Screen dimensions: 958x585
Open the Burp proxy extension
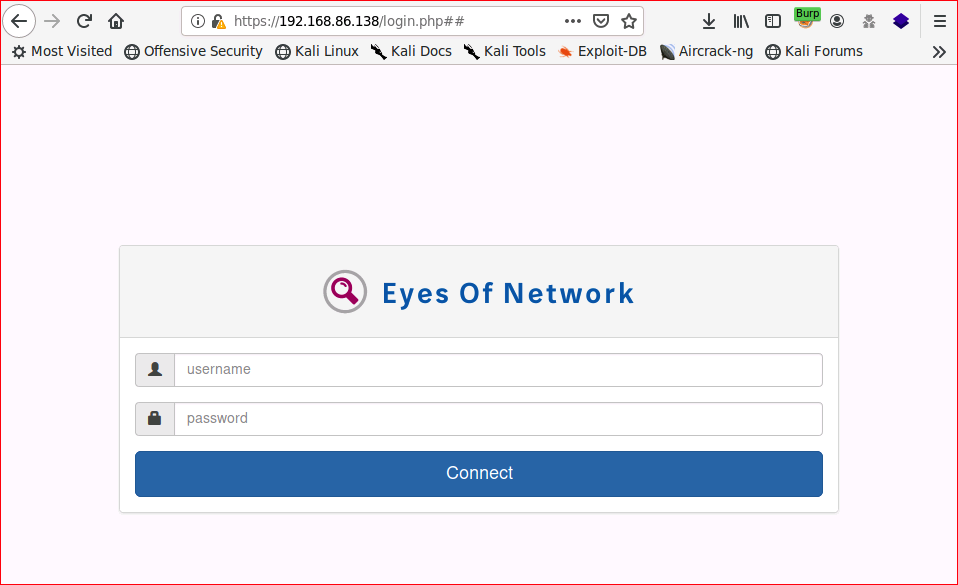[806, 19]
